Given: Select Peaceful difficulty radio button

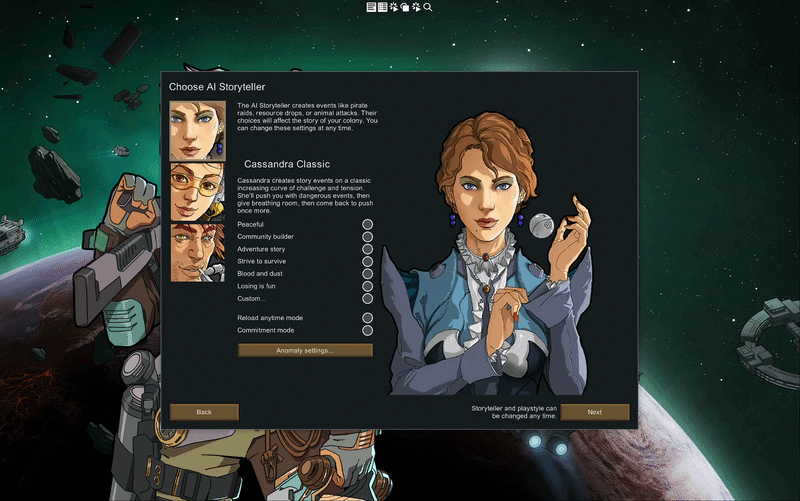Looking at the screenshot, I should coord(367,224).
